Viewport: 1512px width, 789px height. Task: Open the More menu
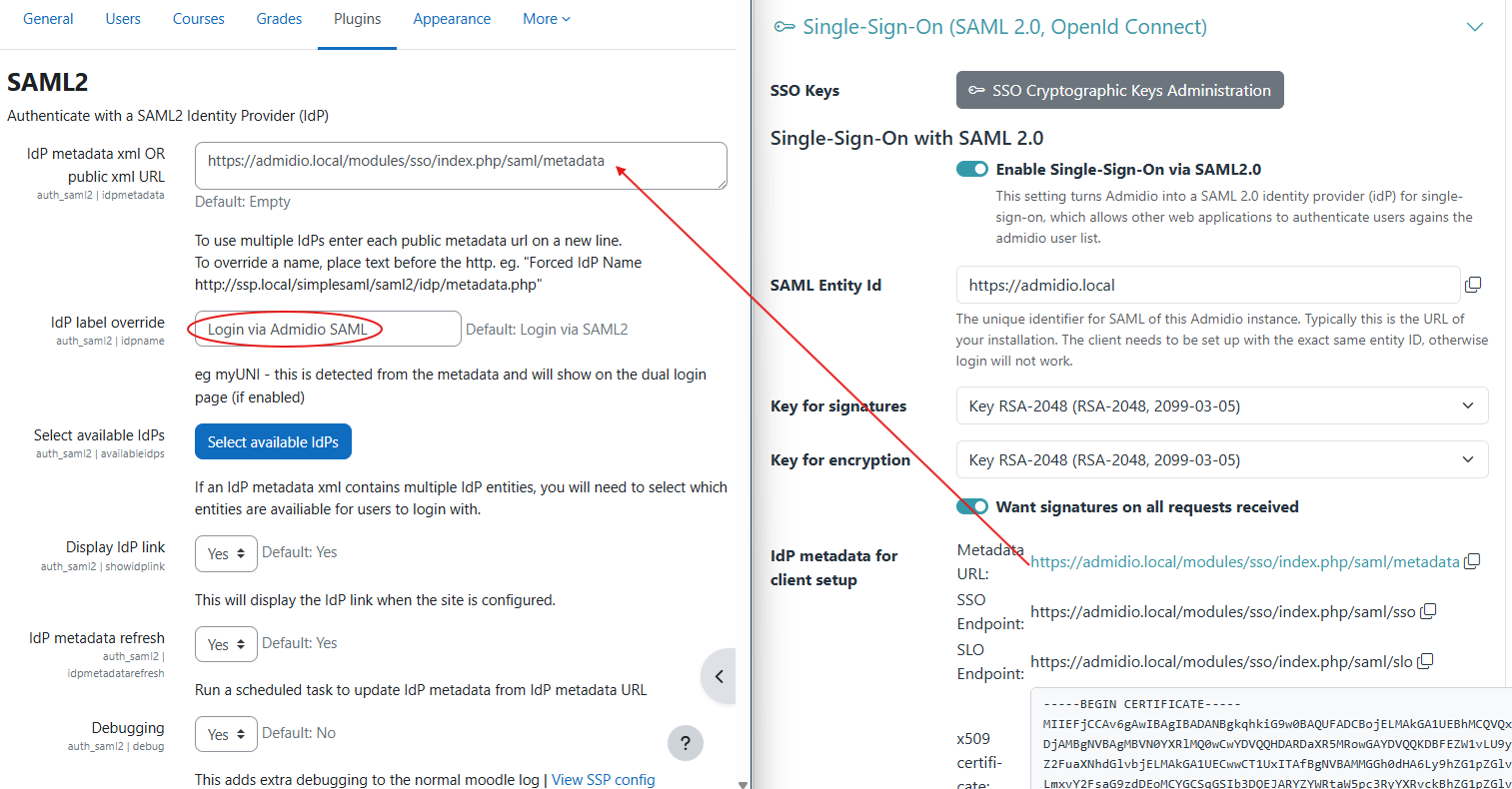[x=546, y=19]
